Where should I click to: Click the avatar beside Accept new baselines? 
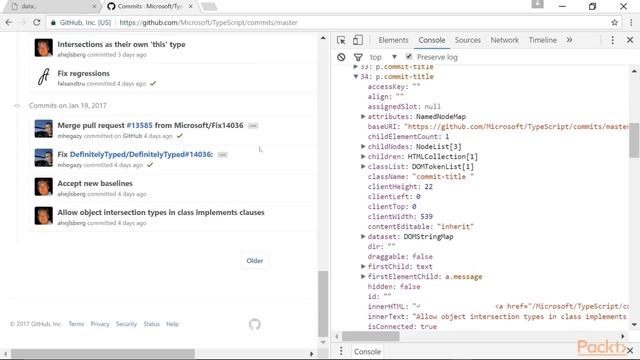44,187
